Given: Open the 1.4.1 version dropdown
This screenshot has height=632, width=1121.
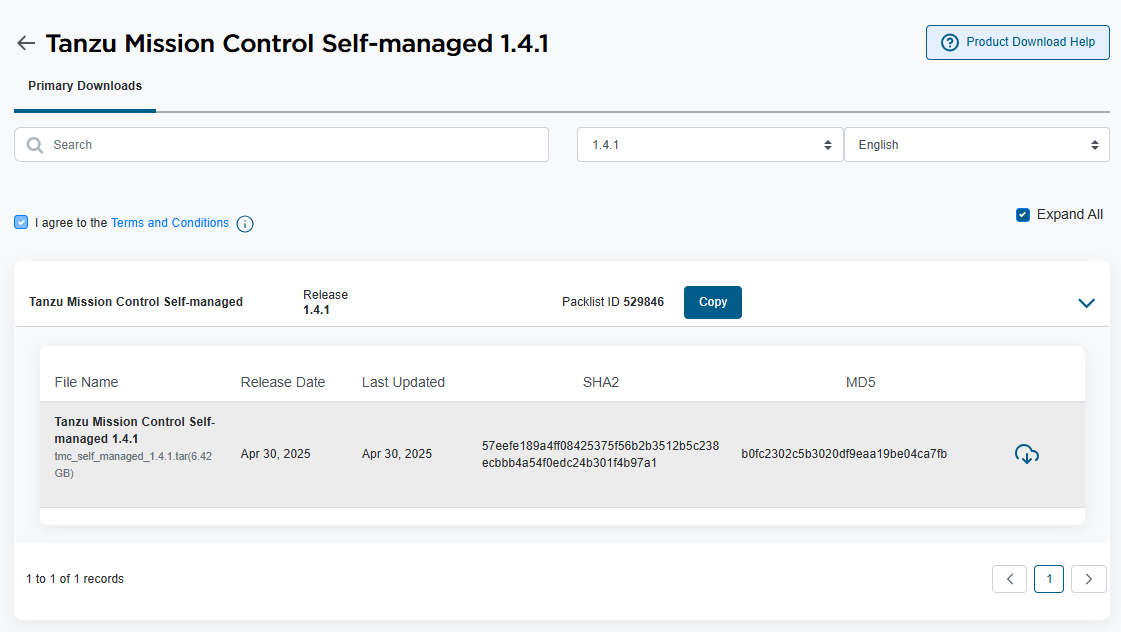Looking at the screenshot, I should pos(710,144).
